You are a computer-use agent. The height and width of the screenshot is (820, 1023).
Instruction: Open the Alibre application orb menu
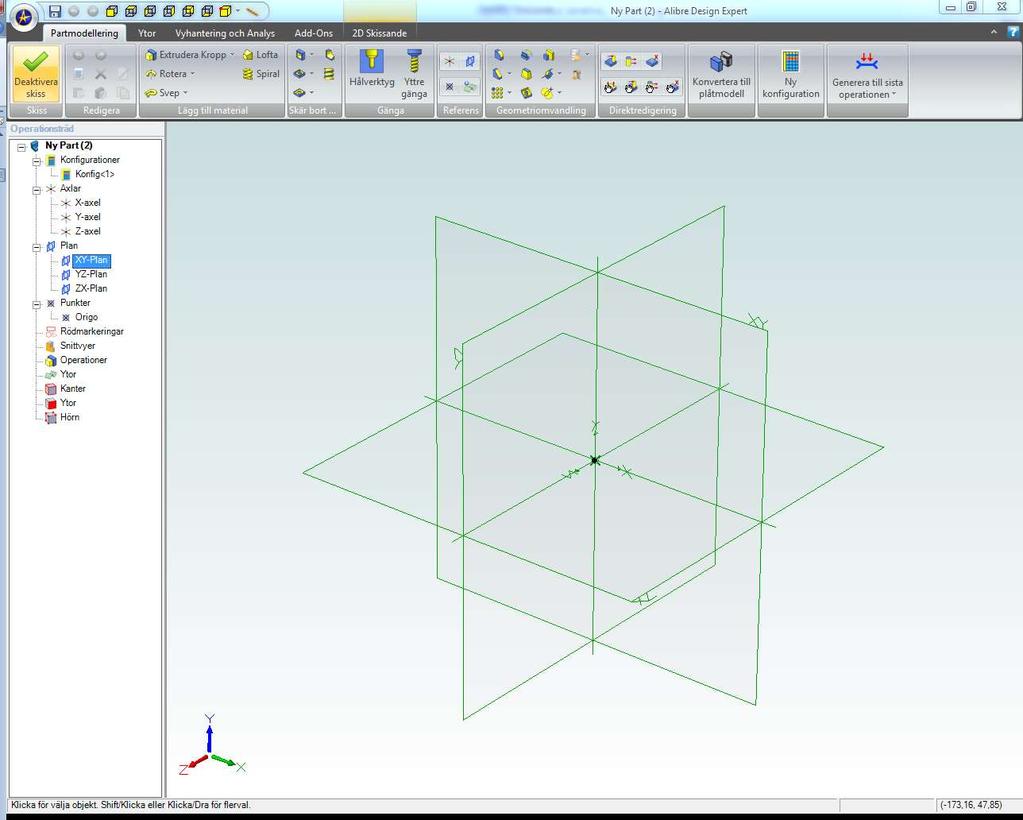24,17
